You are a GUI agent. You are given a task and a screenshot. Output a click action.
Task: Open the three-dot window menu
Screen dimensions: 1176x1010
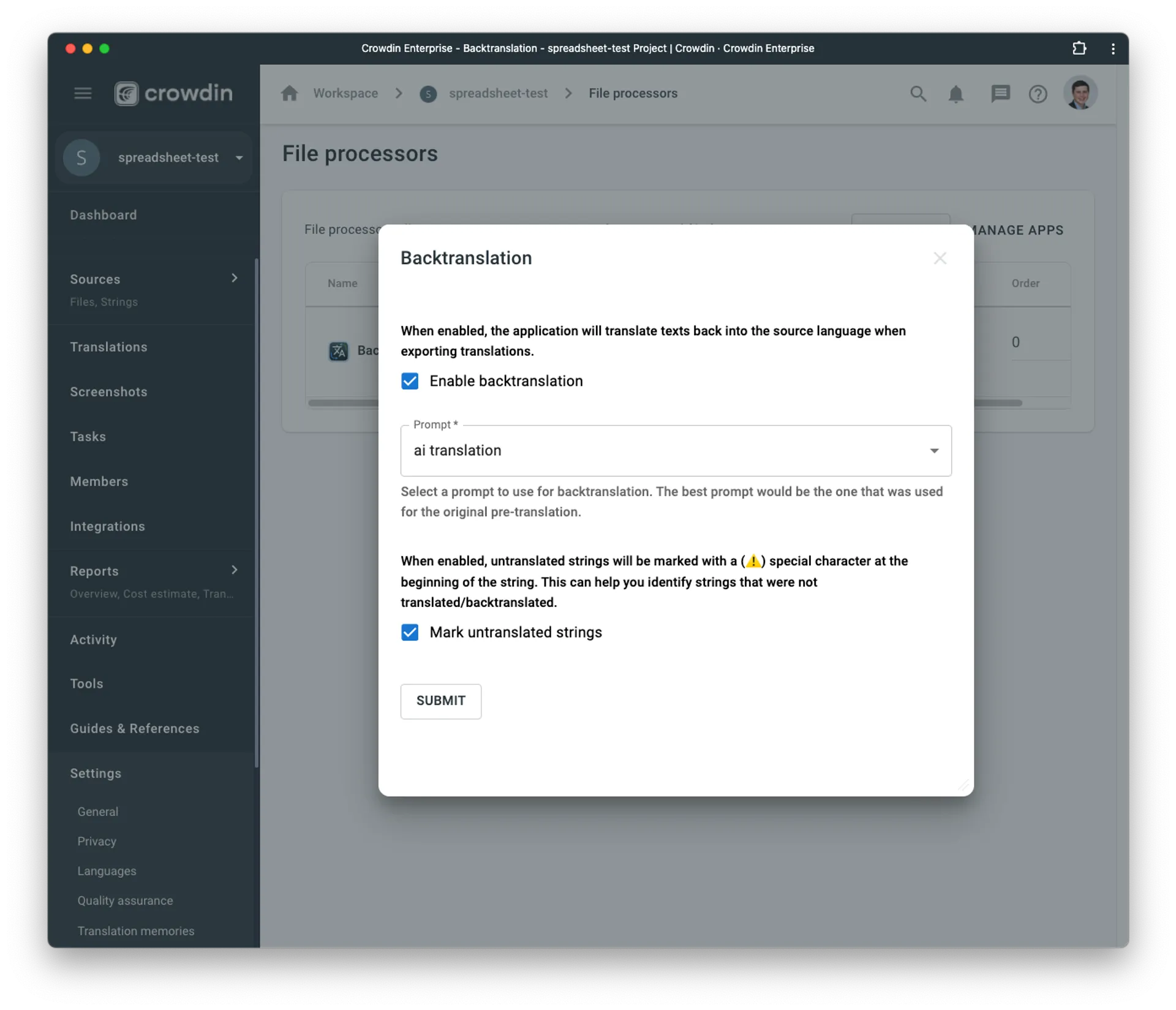click(1113, 48)
